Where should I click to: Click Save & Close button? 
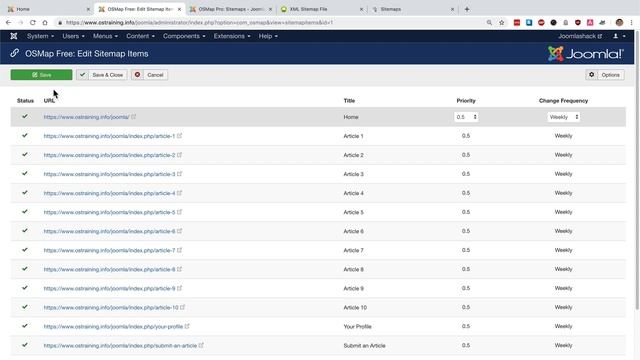coord(102,75)
